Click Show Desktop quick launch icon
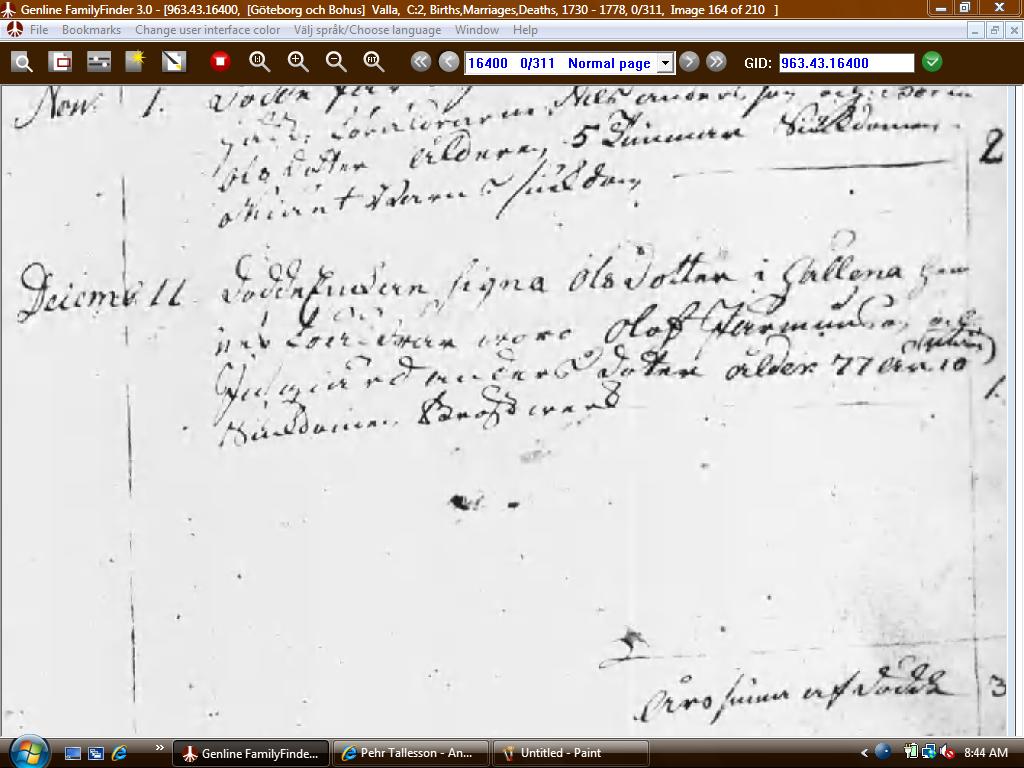1024x768 pixels. point(72,753)
